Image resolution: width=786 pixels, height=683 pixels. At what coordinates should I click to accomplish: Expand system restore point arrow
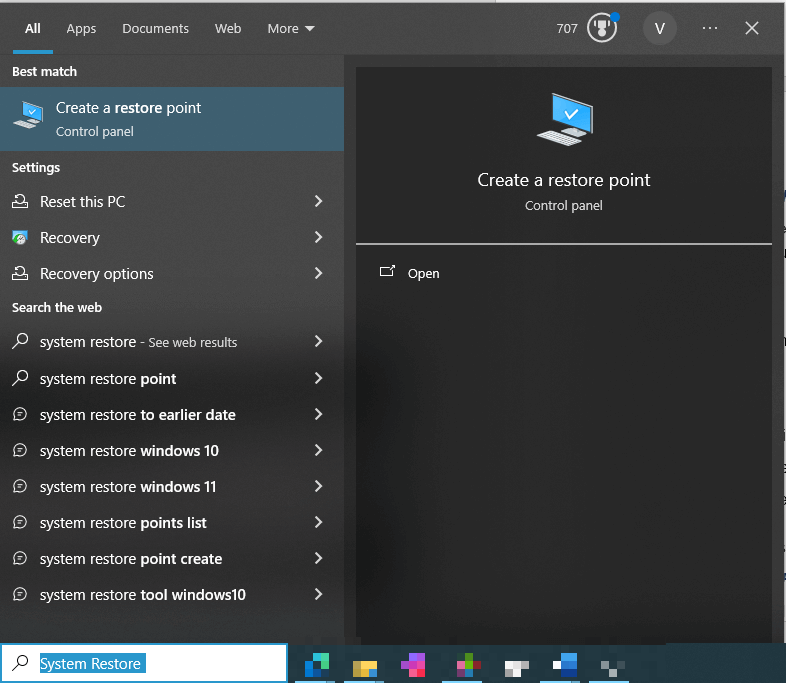point(318,378)
